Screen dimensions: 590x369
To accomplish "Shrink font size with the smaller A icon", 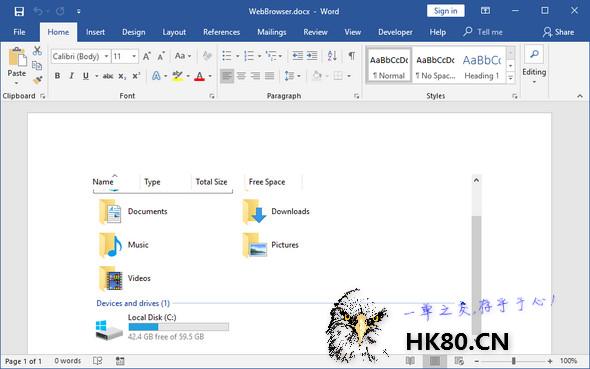I will coord(161,56).
